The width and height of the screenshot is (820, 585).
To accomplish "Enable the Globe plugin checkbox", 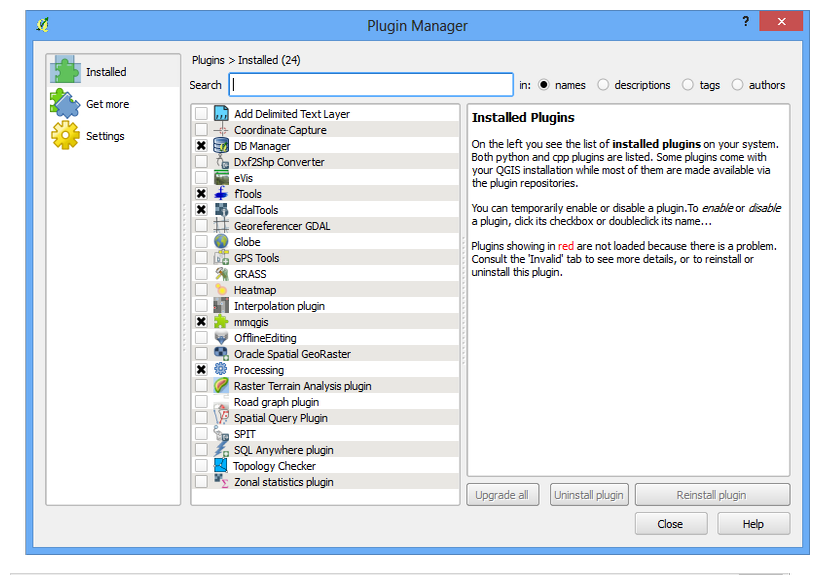I will point(201,242).
